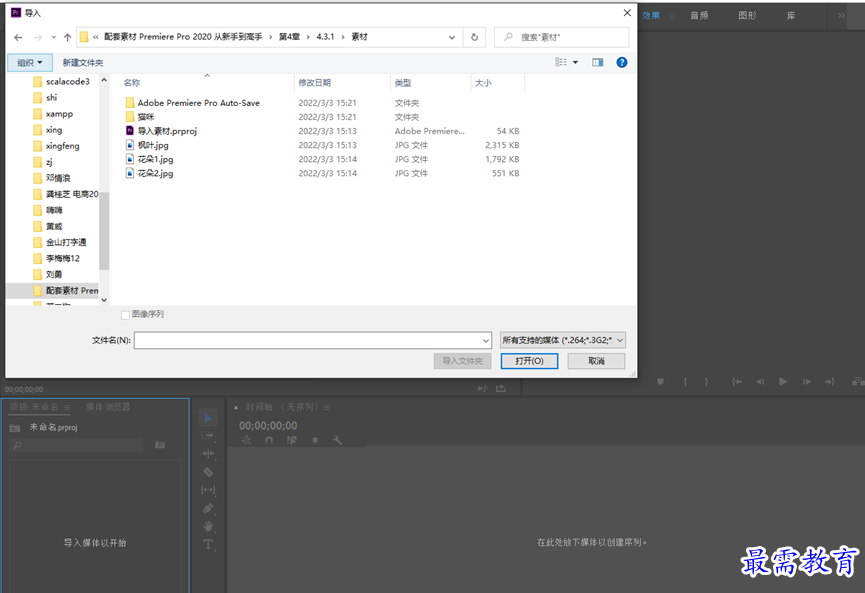Select the Adobe Premiere Pro Auto-Save folder
865x593 pixels.
(193, 103)
